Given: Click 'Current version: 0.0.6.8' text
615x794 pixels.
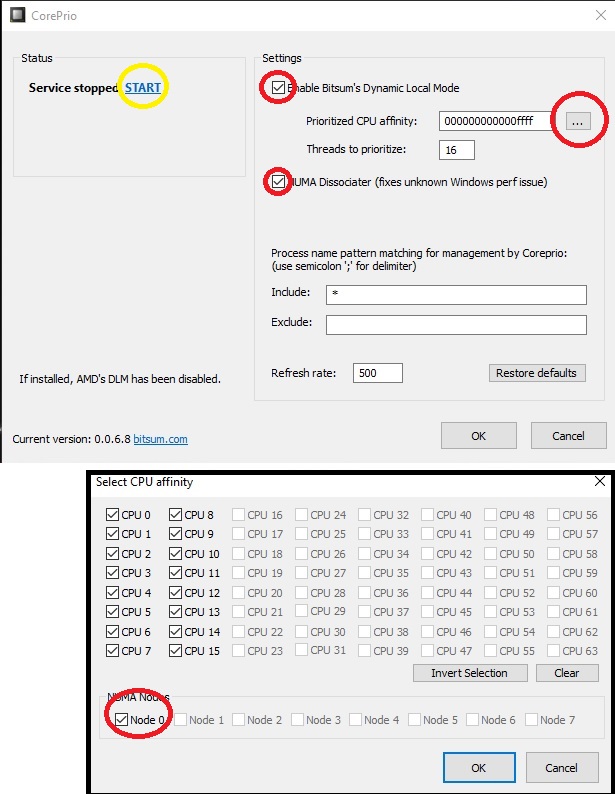Looking at the screenshot, I should pos(71,439).
